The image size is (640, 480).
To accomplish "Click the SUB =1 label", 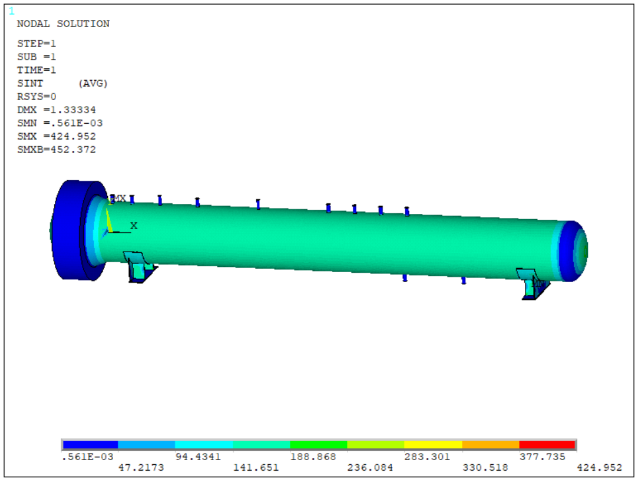I will (37, 57).
